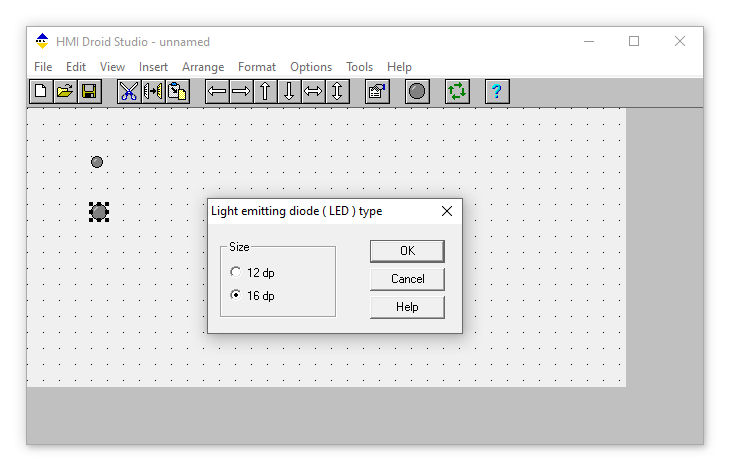Open the File menu
This screenshot has width=730, height=471.
(x=43, y=67)
